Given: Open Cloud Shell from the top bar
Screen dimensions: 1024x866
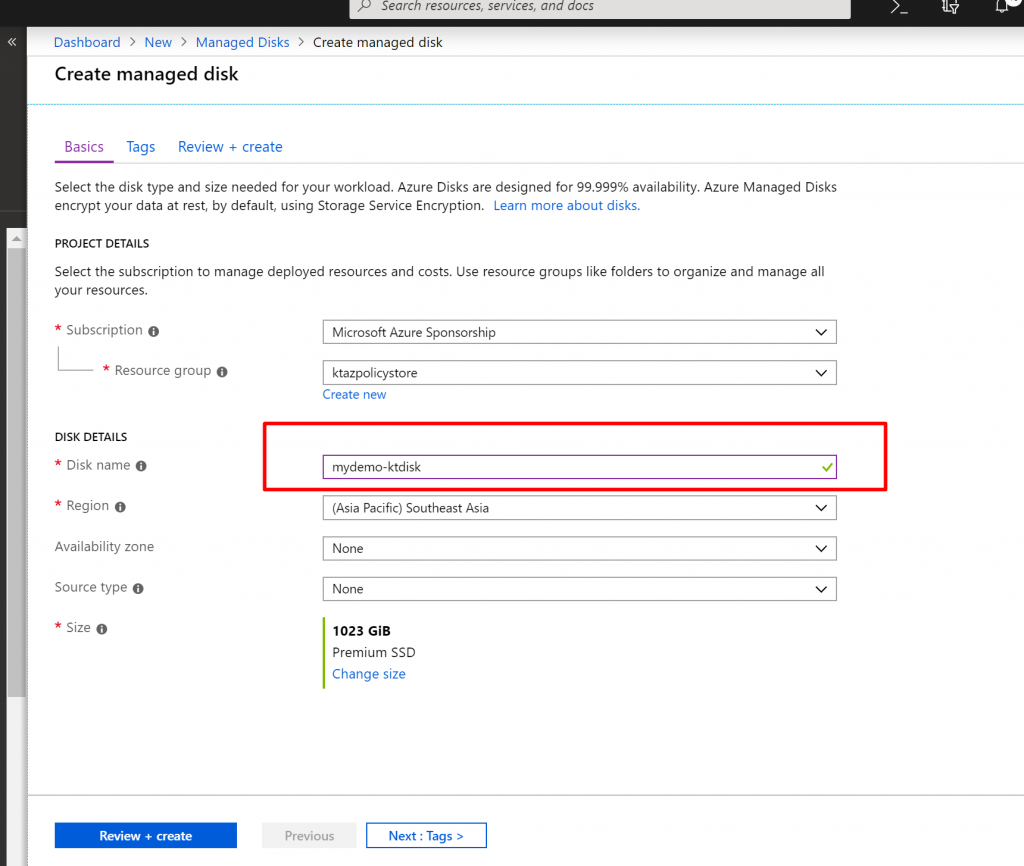Looking at the screenshot, I should [x=900, y=7].
